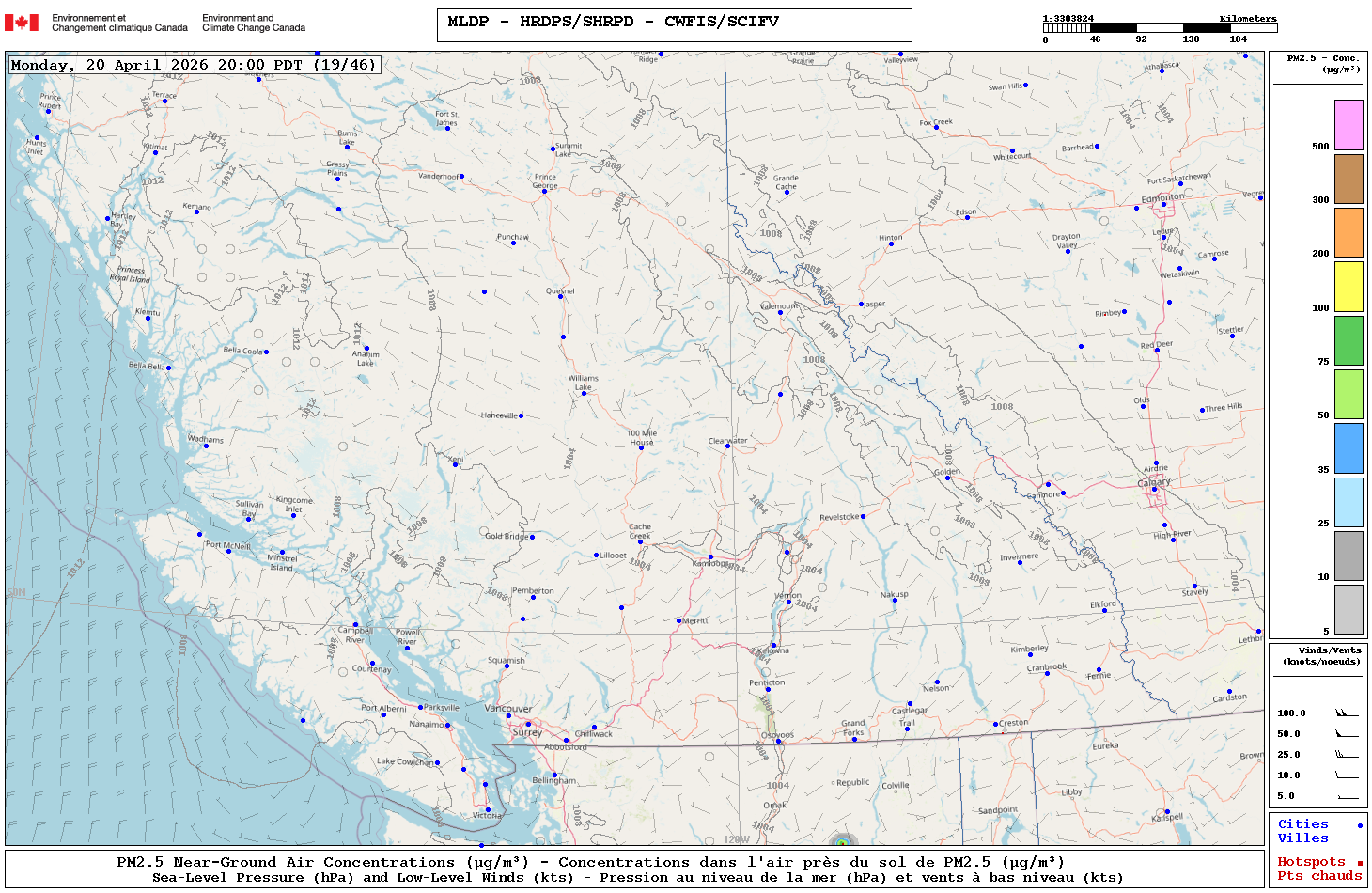Click the Canadian flag logo
The image size is (1372, 893).
(22, 23)
